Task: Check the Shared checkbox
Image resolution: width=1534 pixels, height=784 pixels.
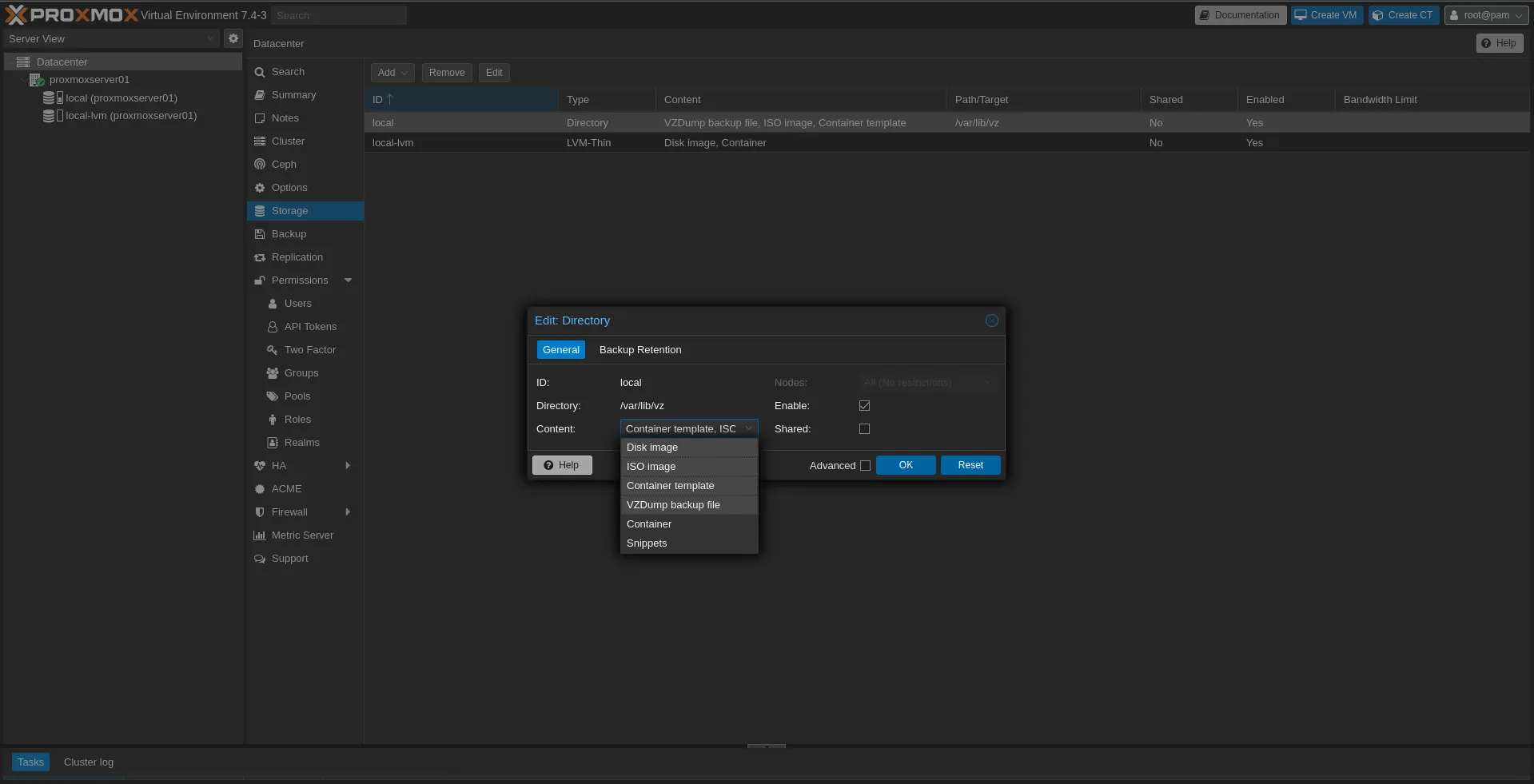Action: (x=864, y=429)
